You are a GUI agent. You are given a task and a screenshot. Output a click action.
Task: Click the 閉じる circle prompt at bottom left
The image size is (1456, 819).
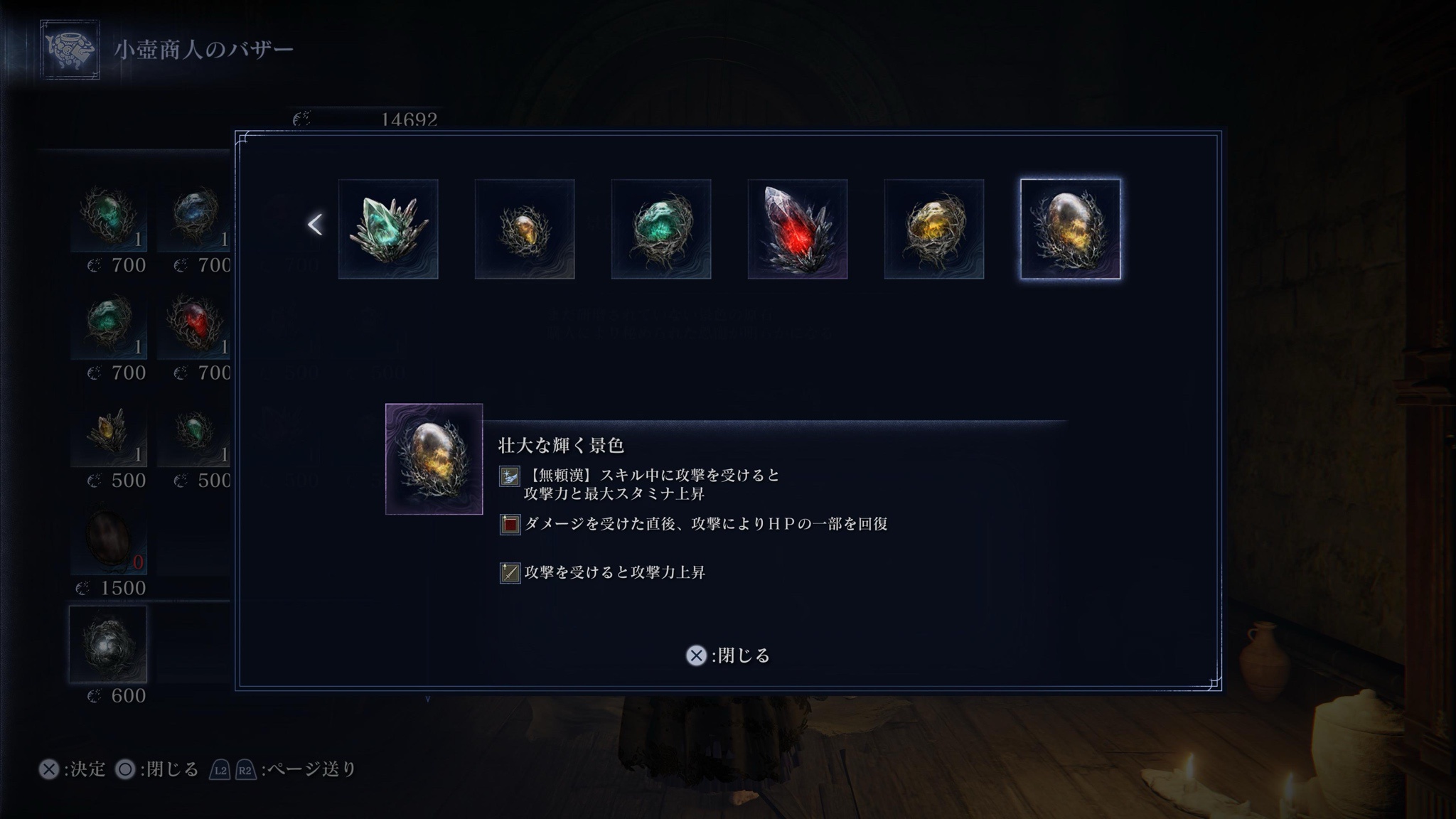pos(157,769)
